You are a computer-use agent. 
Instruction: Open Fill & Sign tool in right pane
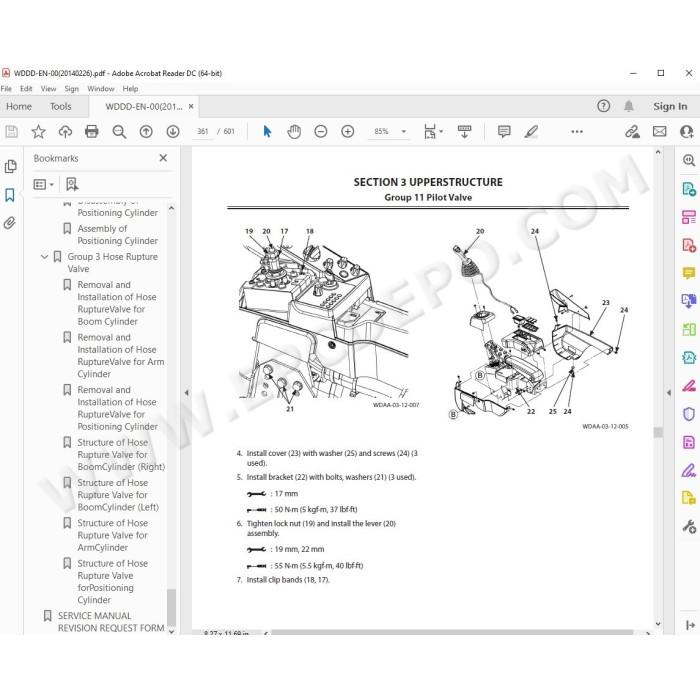click(x=689, y=470)
